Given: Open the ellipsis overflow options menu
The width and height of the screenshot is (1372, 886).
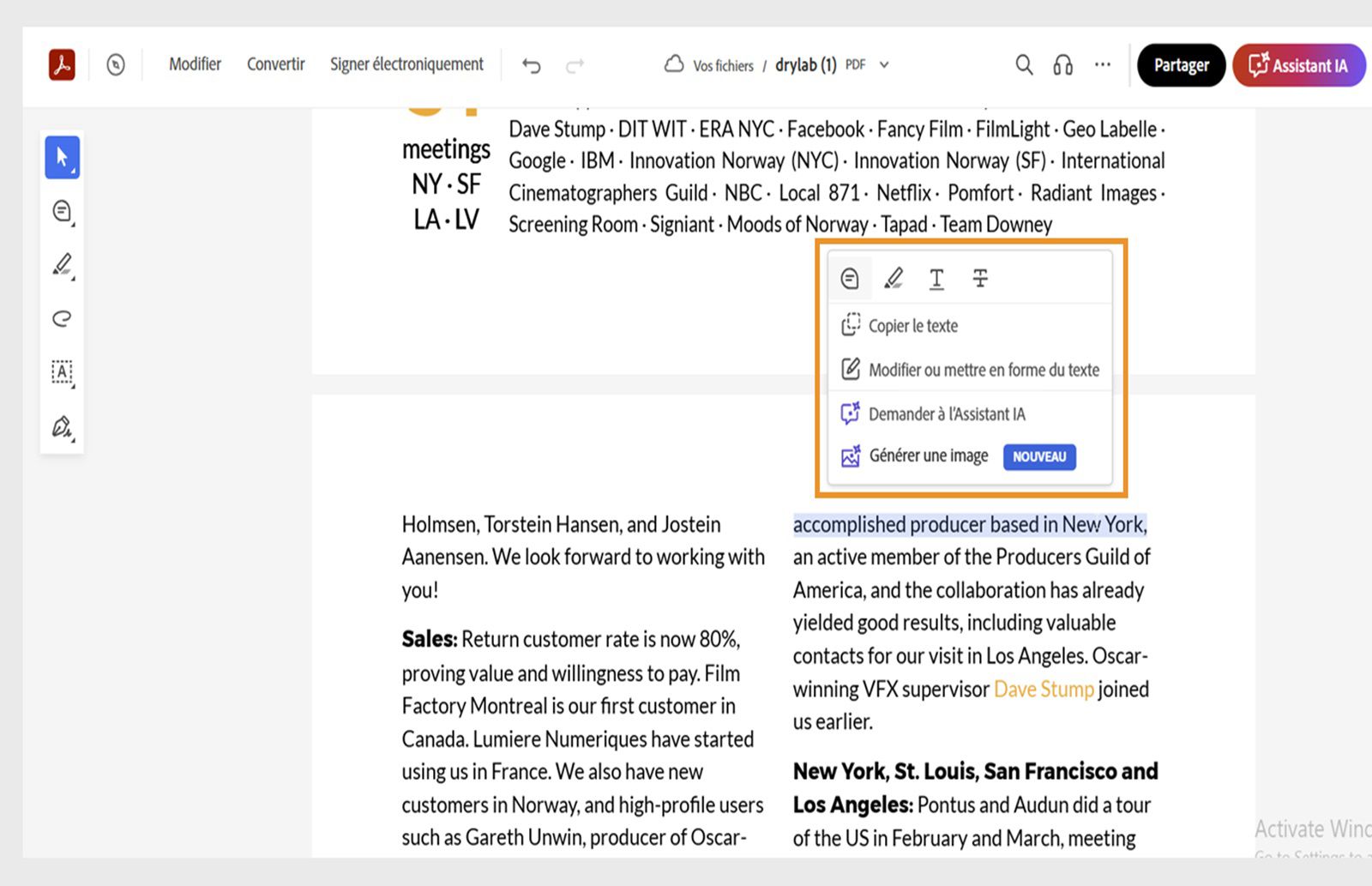Looking at the screenshot, I should 1102,63.
